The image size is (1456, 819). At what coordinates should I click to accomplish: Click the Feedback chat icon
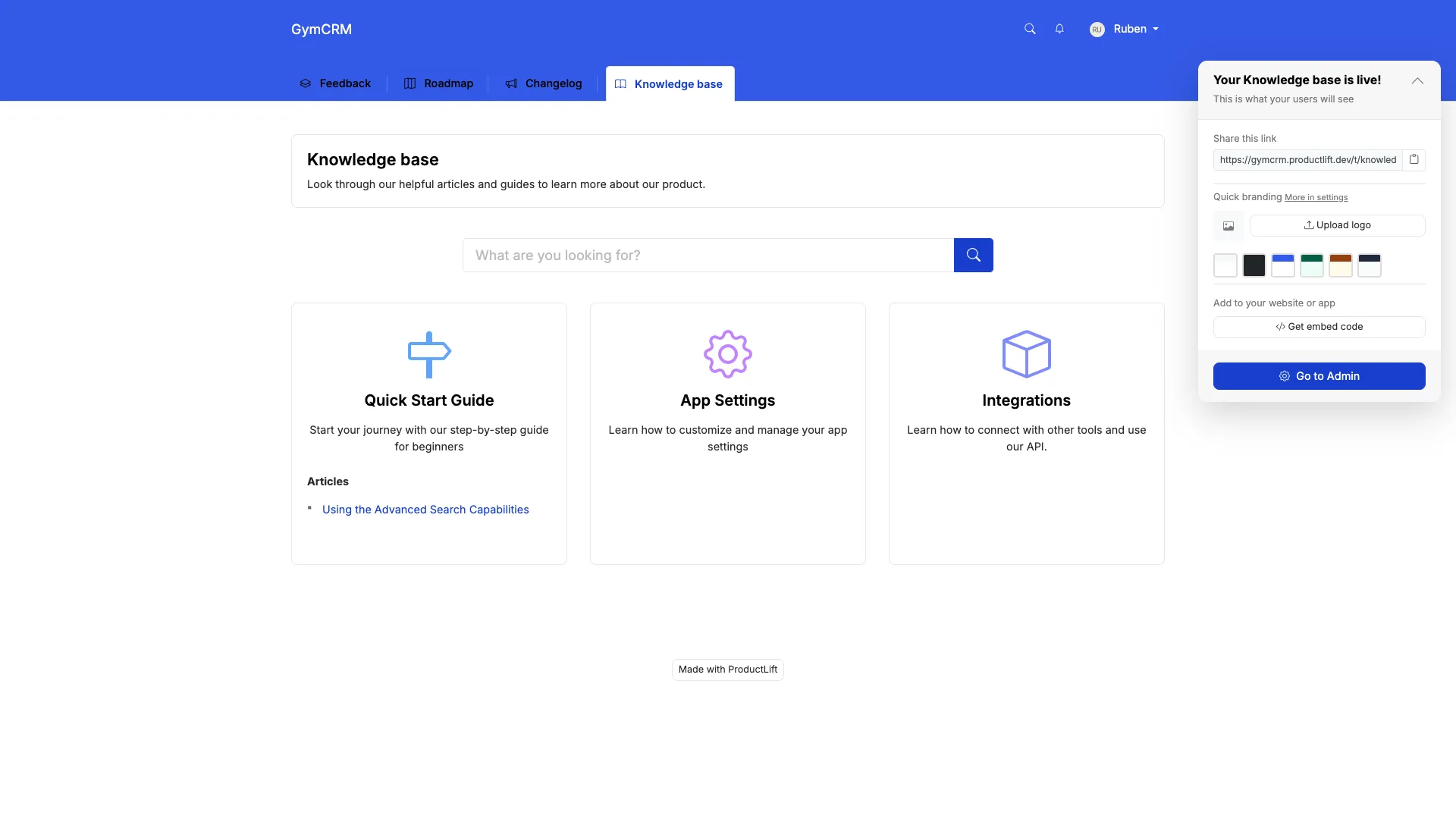(306, 83)
